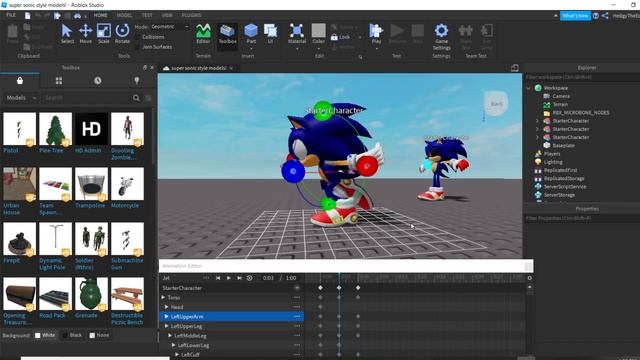
Task: Set Toolbox background to Black
Action: (x=65, y=335)
